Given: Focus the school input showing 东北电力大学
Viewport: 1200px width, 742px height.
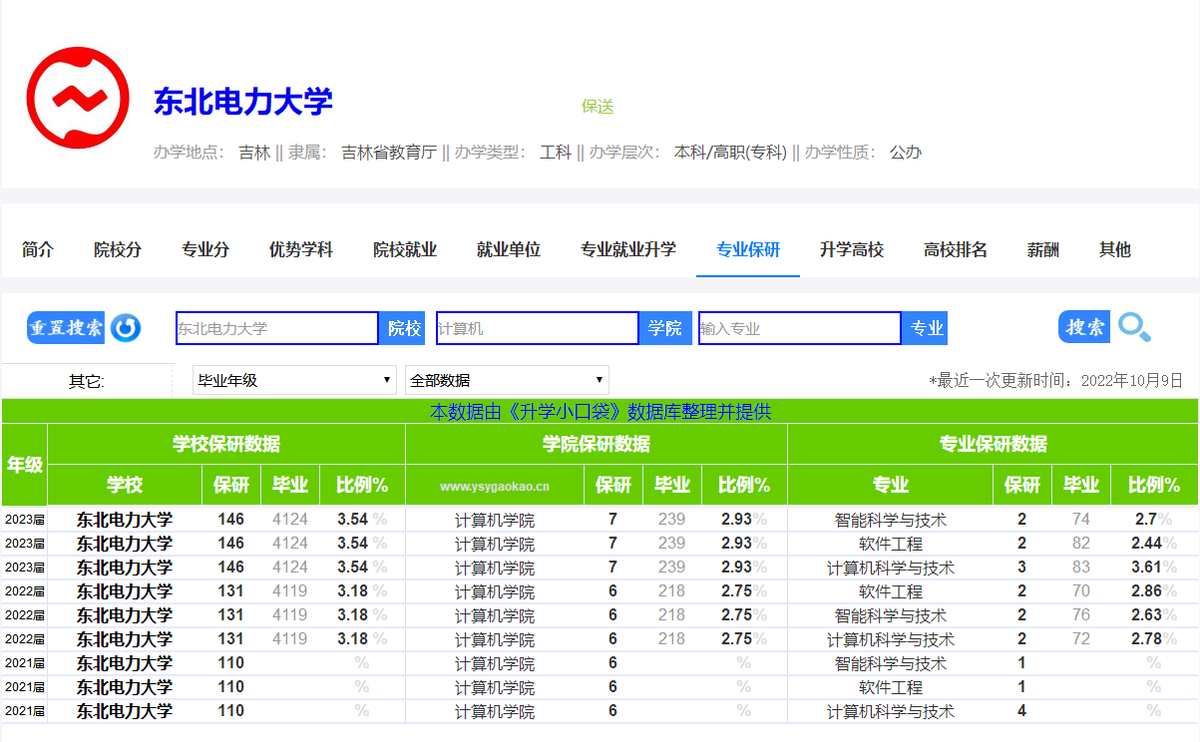Looking at the screenshot, I should tap(277, 328).
